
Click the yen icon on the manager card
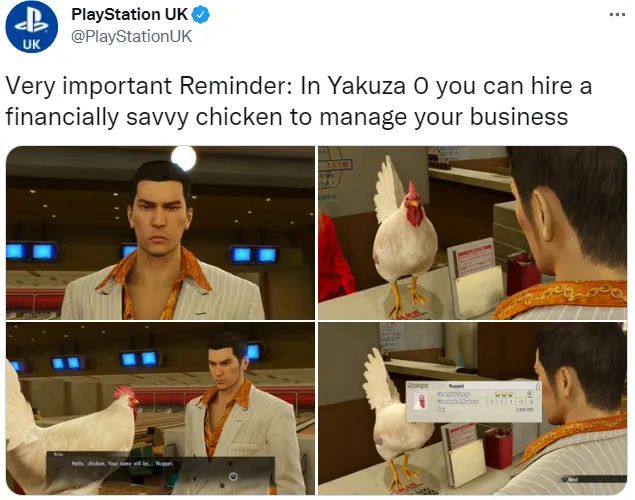(530, 394)
